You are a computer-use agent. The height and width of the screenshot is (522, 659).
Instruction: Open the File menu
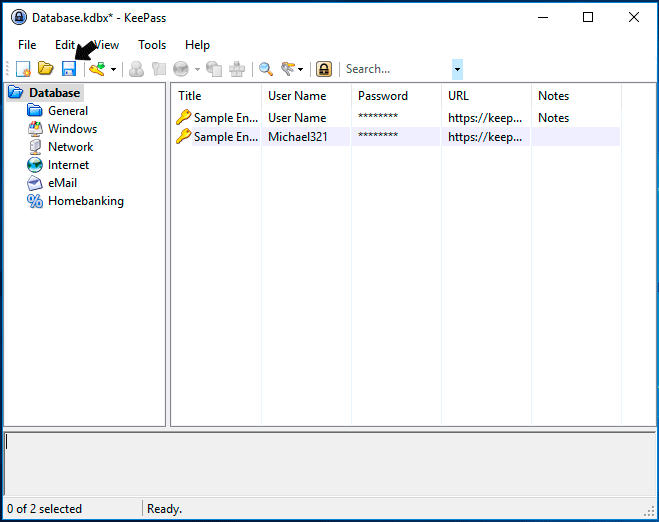(x=27, y=45)
